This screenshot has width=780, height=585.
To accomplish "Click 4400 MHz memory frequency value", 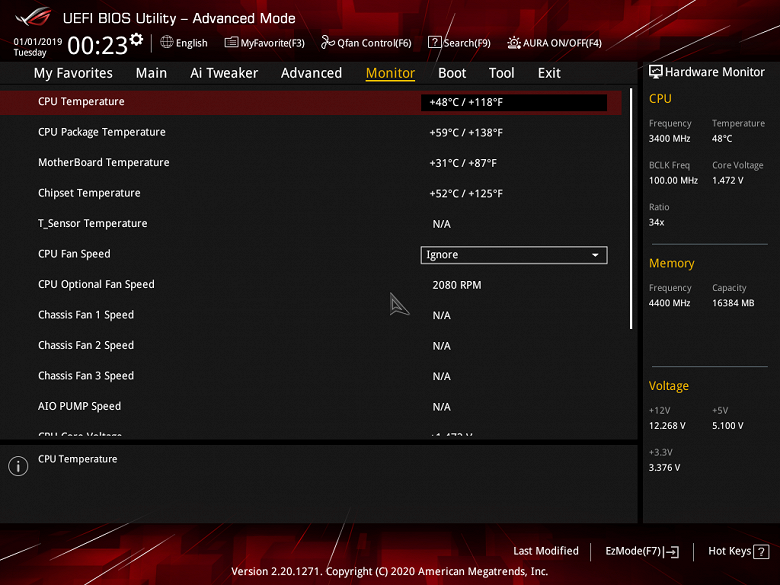I will (x=669, y=303).
